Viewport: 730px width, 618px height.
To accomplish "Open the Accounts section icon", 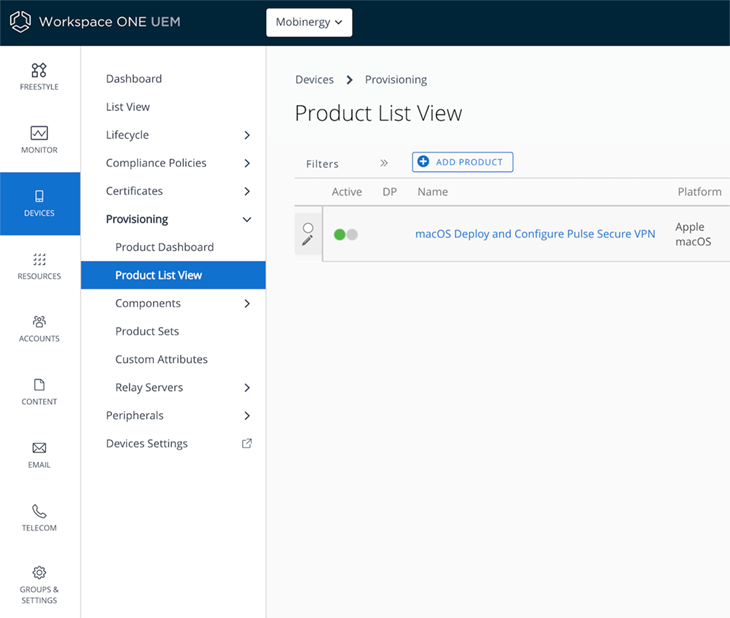I will click(39, 322).
